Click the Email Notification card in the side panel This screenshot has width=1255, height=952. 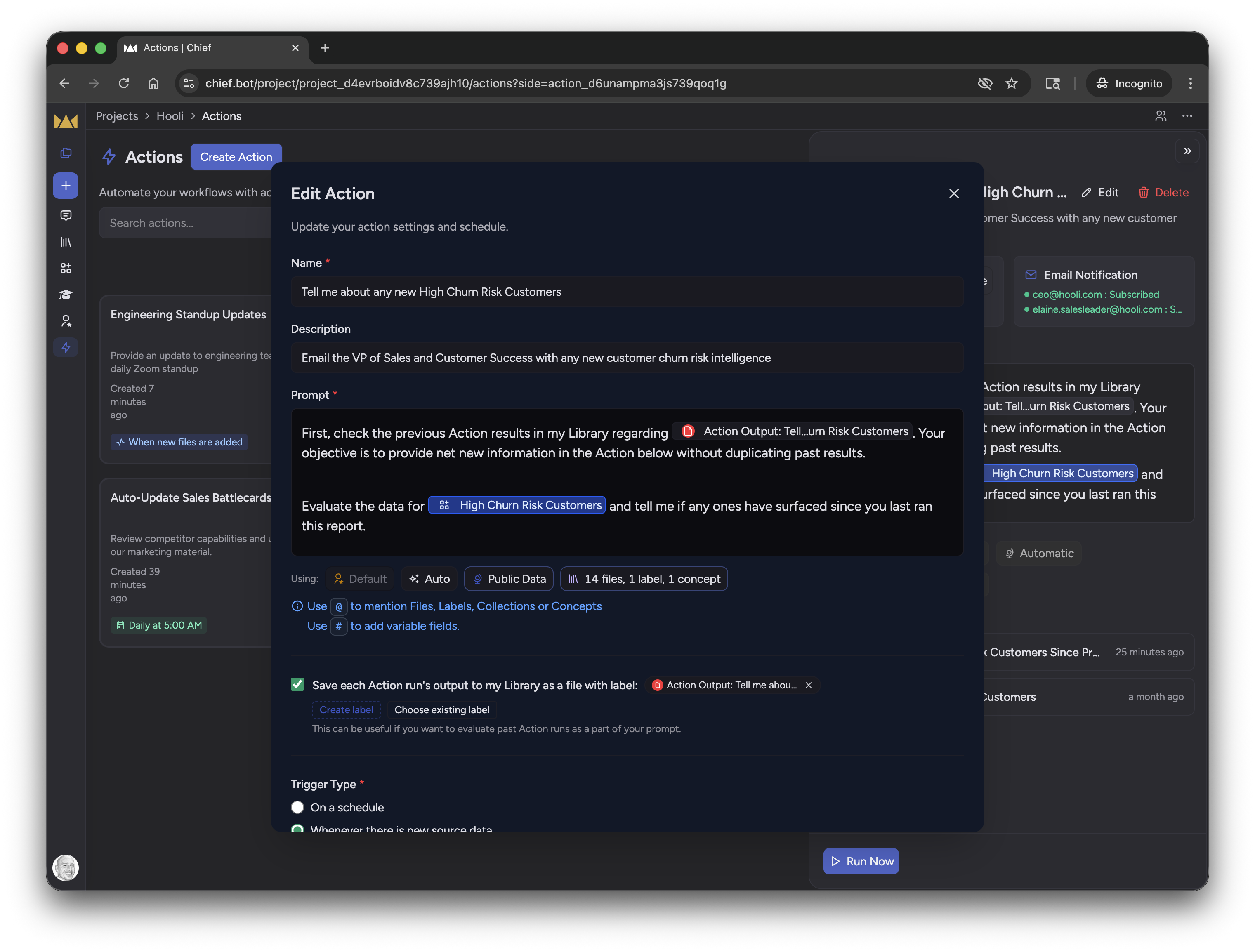(1104, 291)
